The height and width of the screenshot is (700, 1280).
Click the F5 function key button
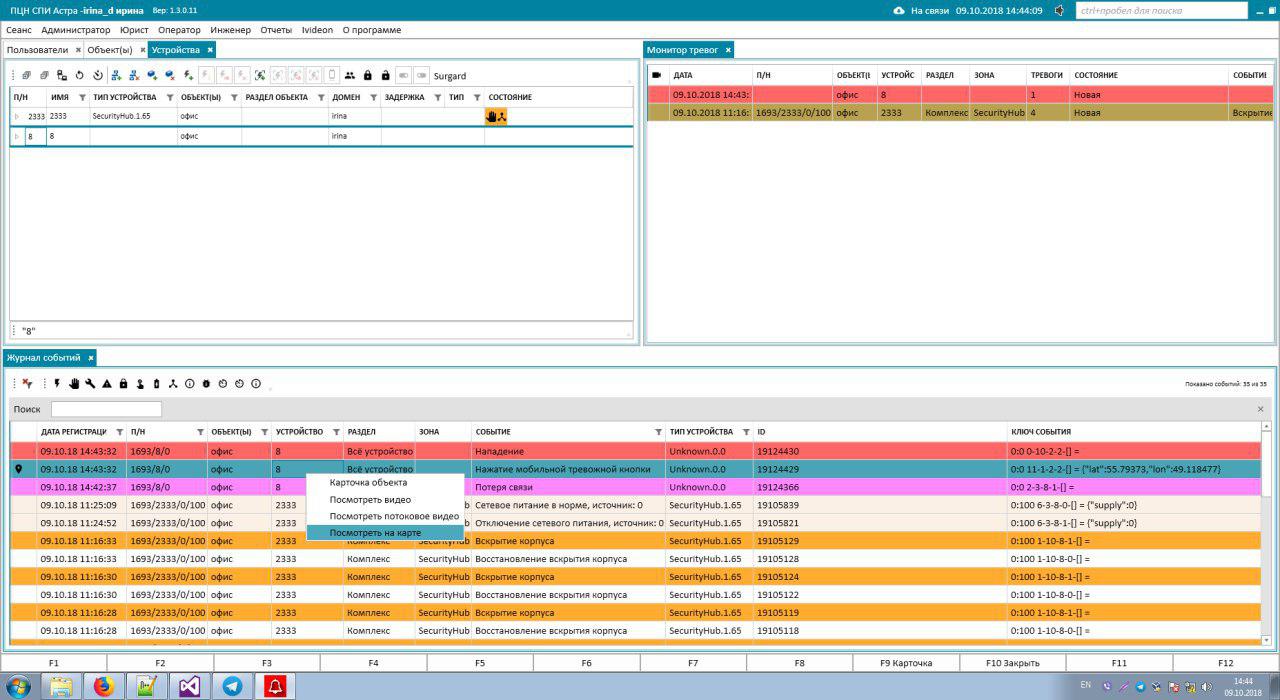point(480,663)
